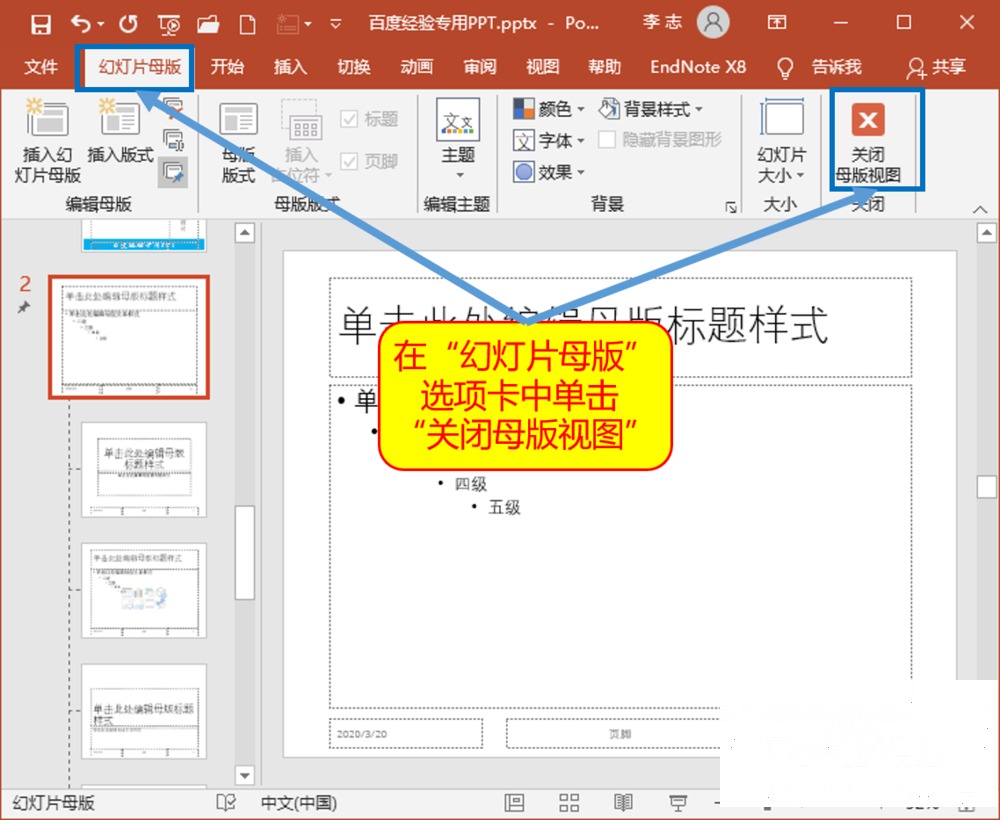The image size is (1000, 820).
Task: Switch to the 插入 tab
Action: (290, 66)
